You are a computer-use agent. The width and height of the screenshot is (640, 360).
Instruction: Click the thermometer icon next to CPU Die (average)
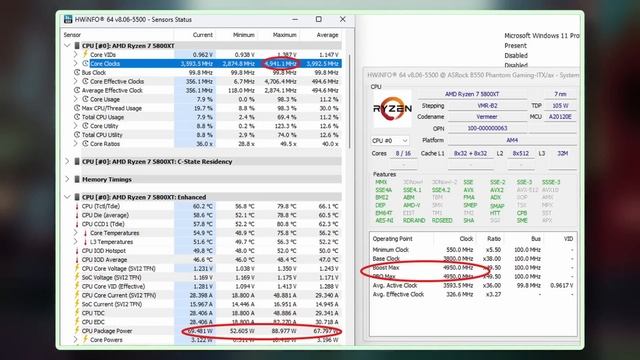pyautogui.click(x=77, y=215)
